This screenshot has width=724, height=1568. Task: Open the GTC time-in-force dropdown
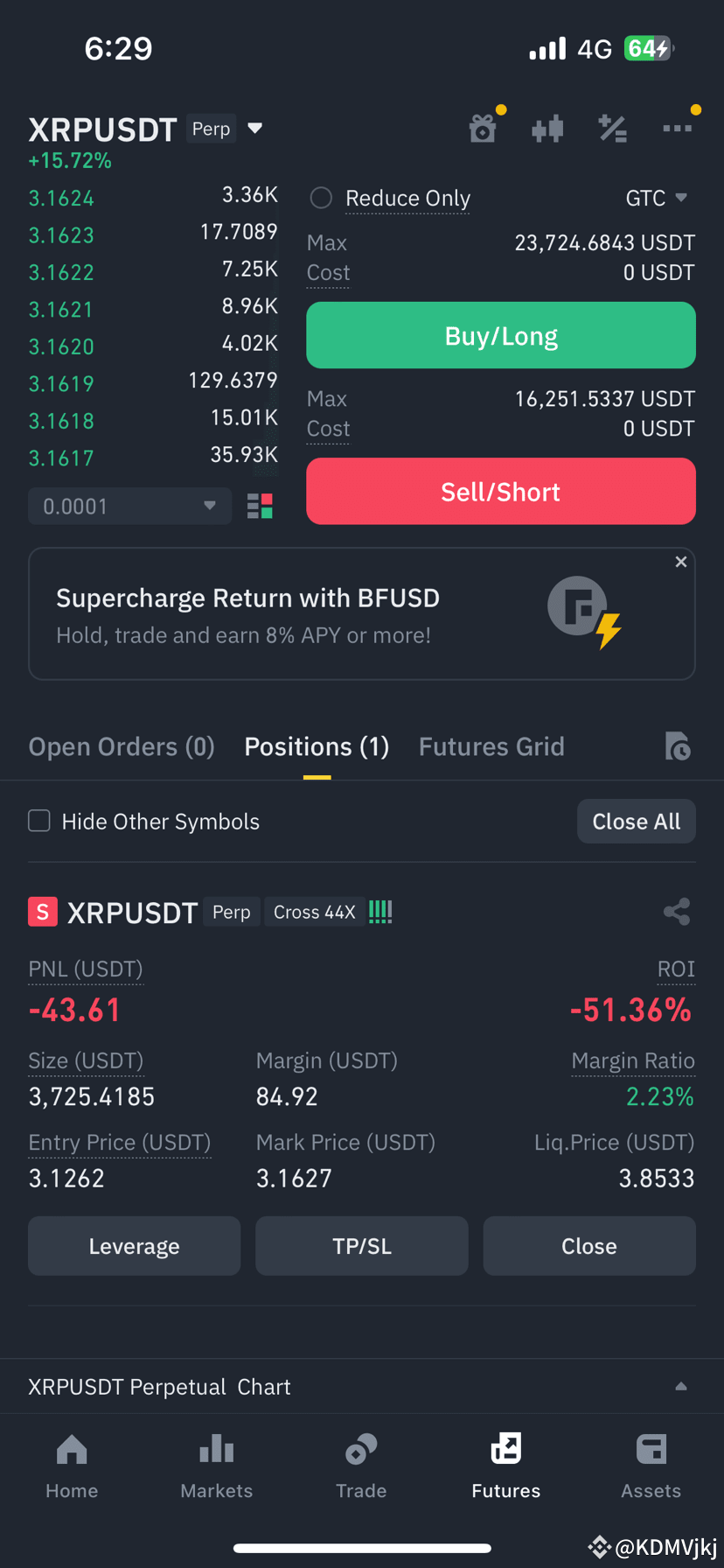[656, 199]
